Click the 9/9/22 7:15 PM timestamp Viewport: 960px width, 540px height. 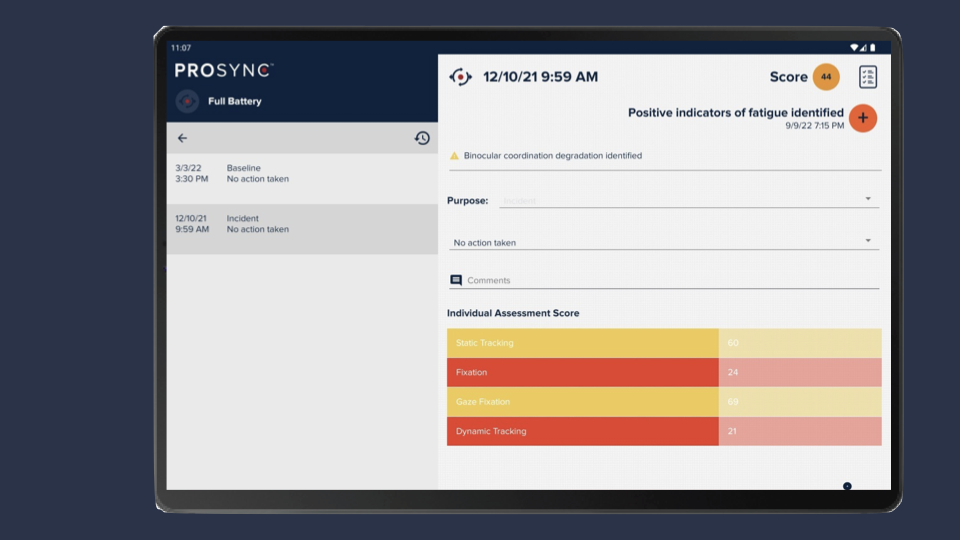[814, 126]
